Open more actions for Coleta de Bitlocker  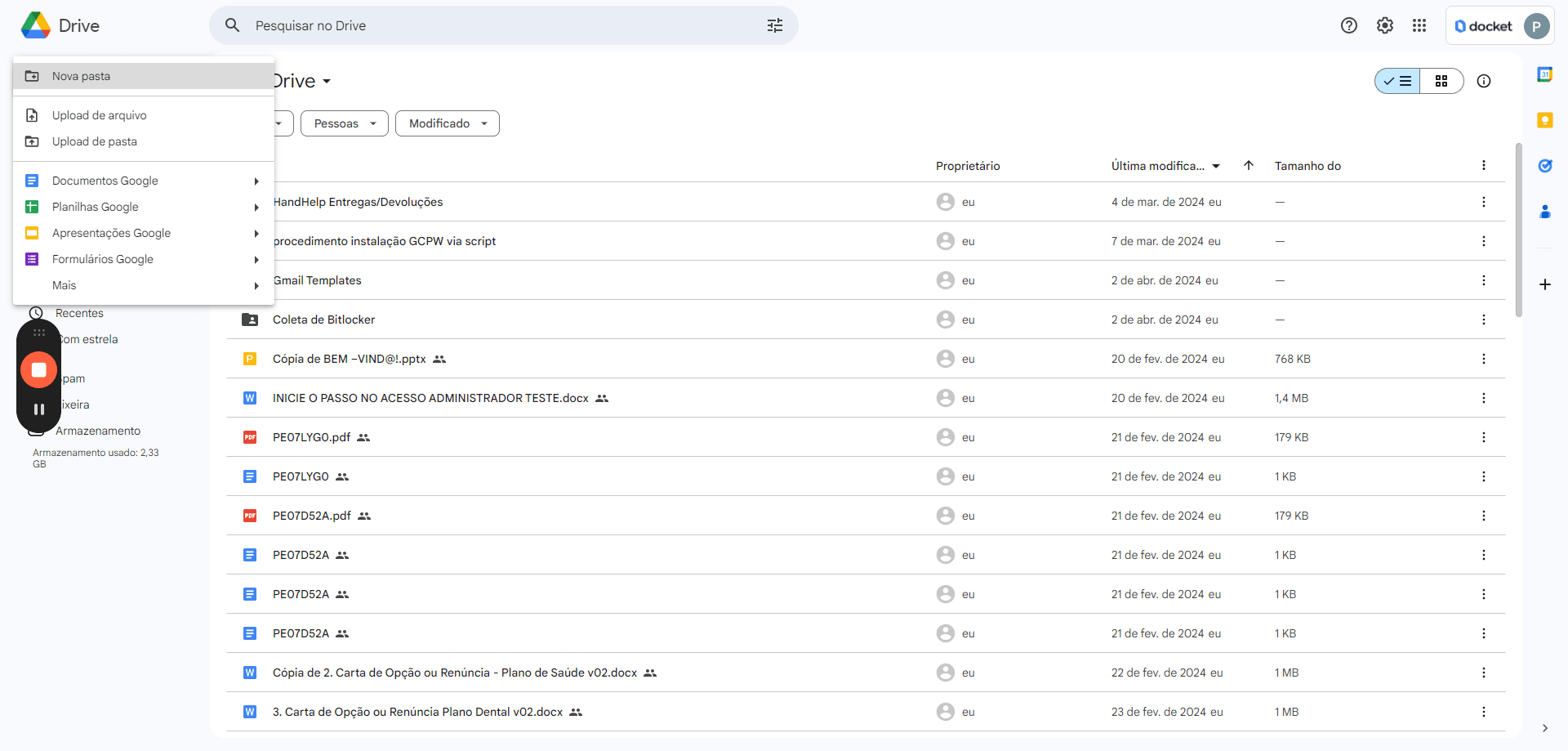[x=1484, y=320]
